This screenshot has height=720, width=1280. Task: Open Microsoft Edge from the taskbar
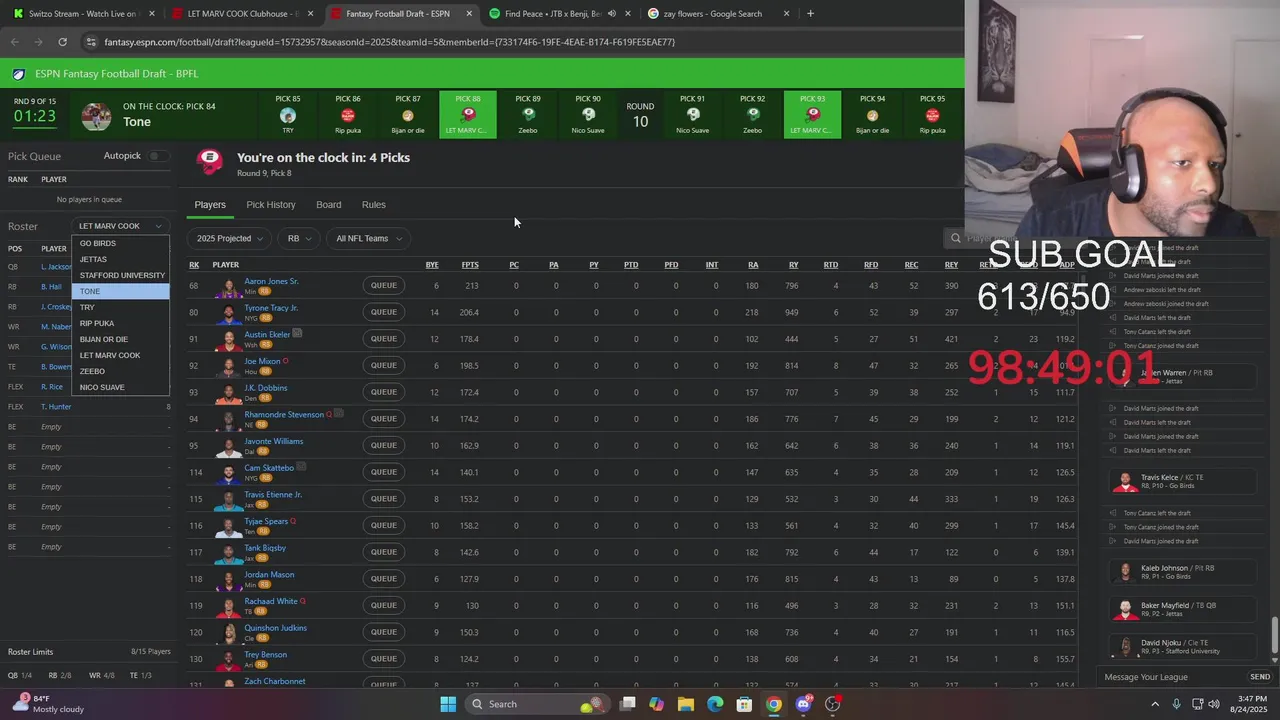click(715, 704)
